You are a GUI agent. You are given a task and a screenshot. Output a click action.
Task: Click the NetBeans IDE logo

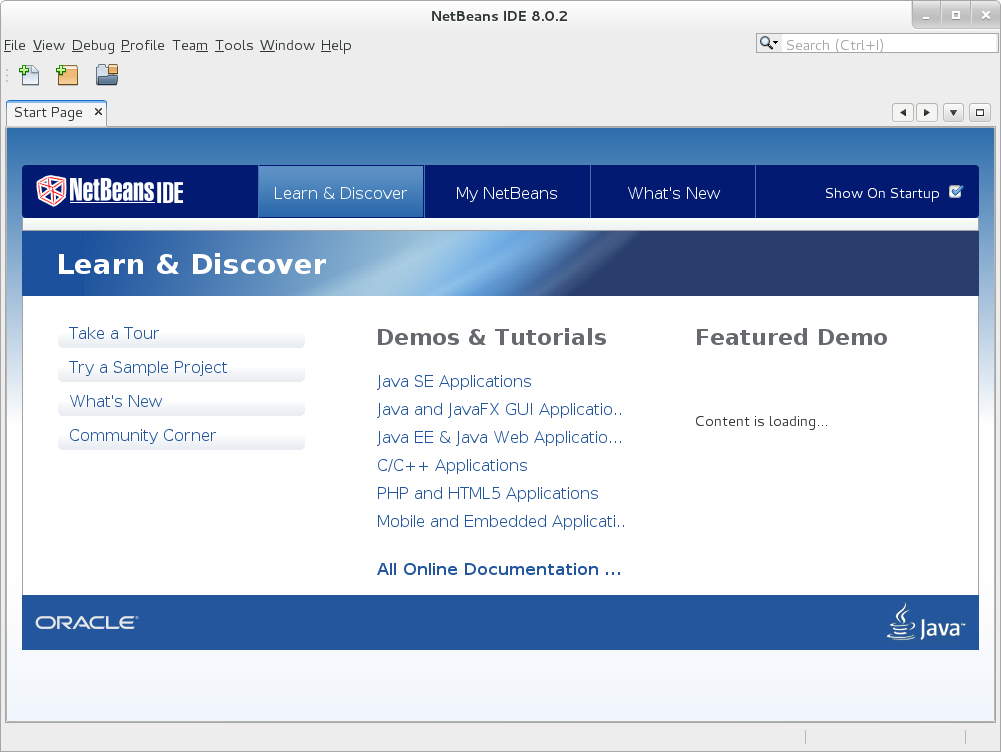(x=110, y=191)
